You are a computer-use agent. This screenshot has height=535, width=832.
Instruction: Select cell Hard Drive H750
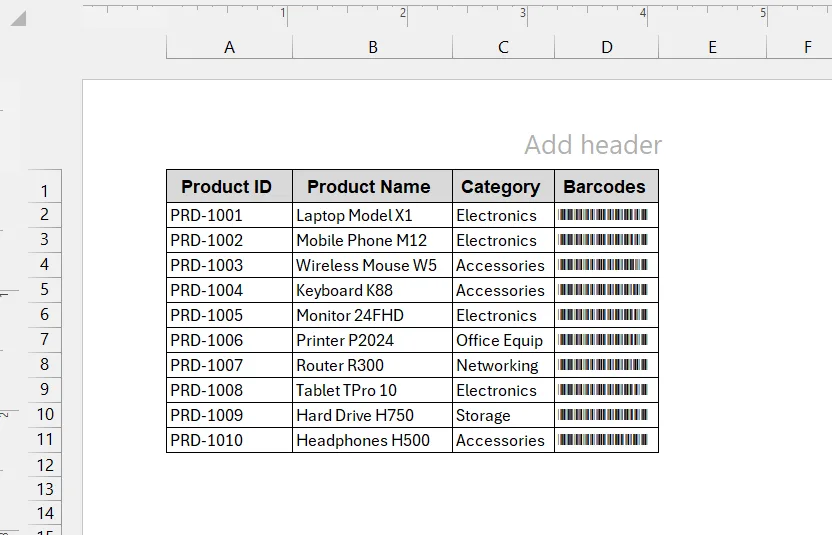point(372,415)
